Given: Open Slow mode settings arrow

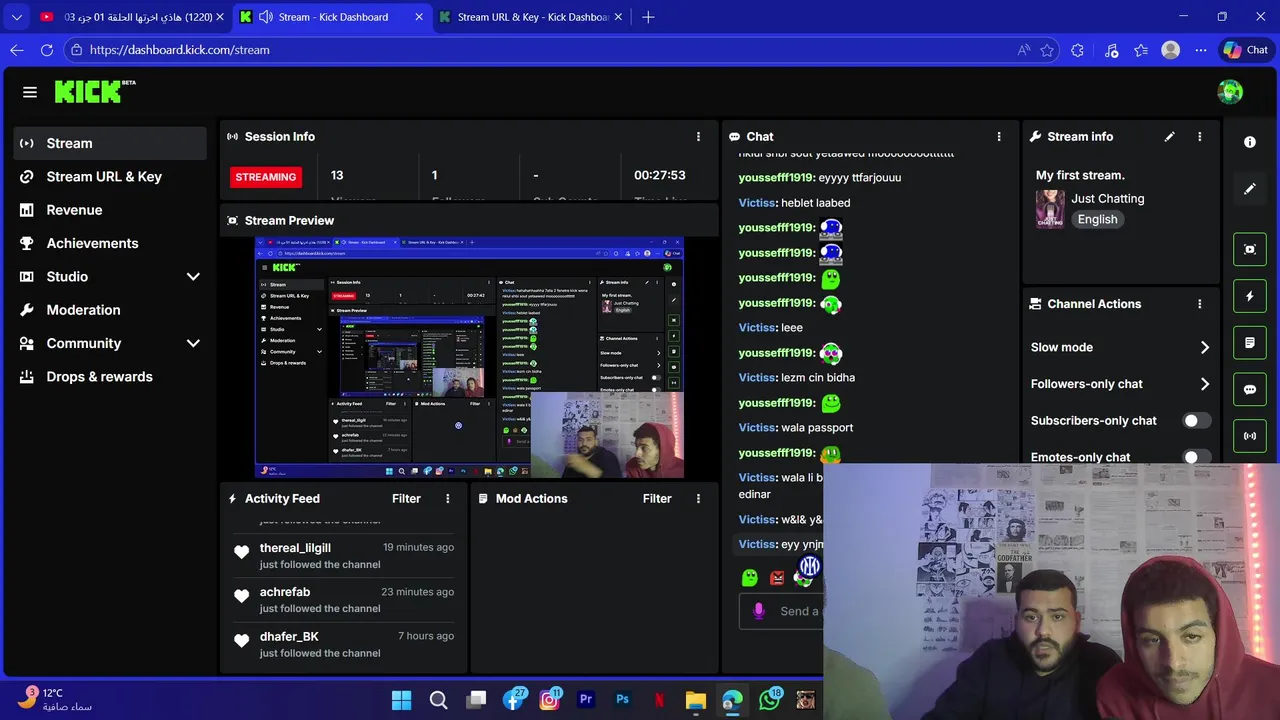Looking at the screenshot, I should 1204,347.
